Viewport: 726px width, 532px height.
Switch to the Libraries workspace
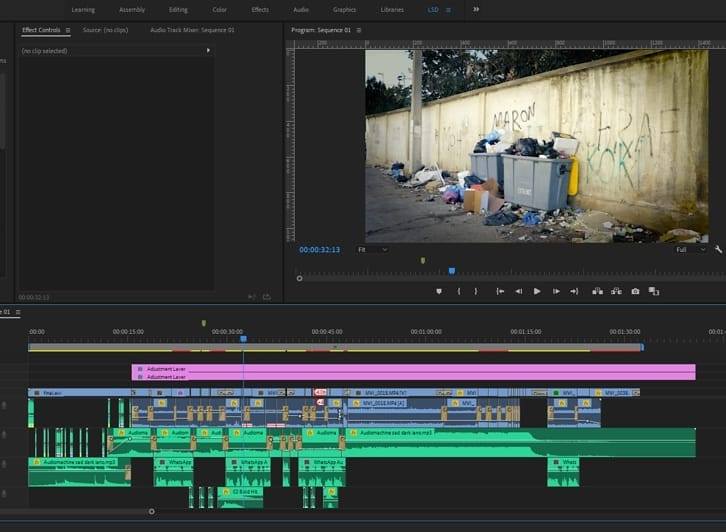(x=392, y=10)
